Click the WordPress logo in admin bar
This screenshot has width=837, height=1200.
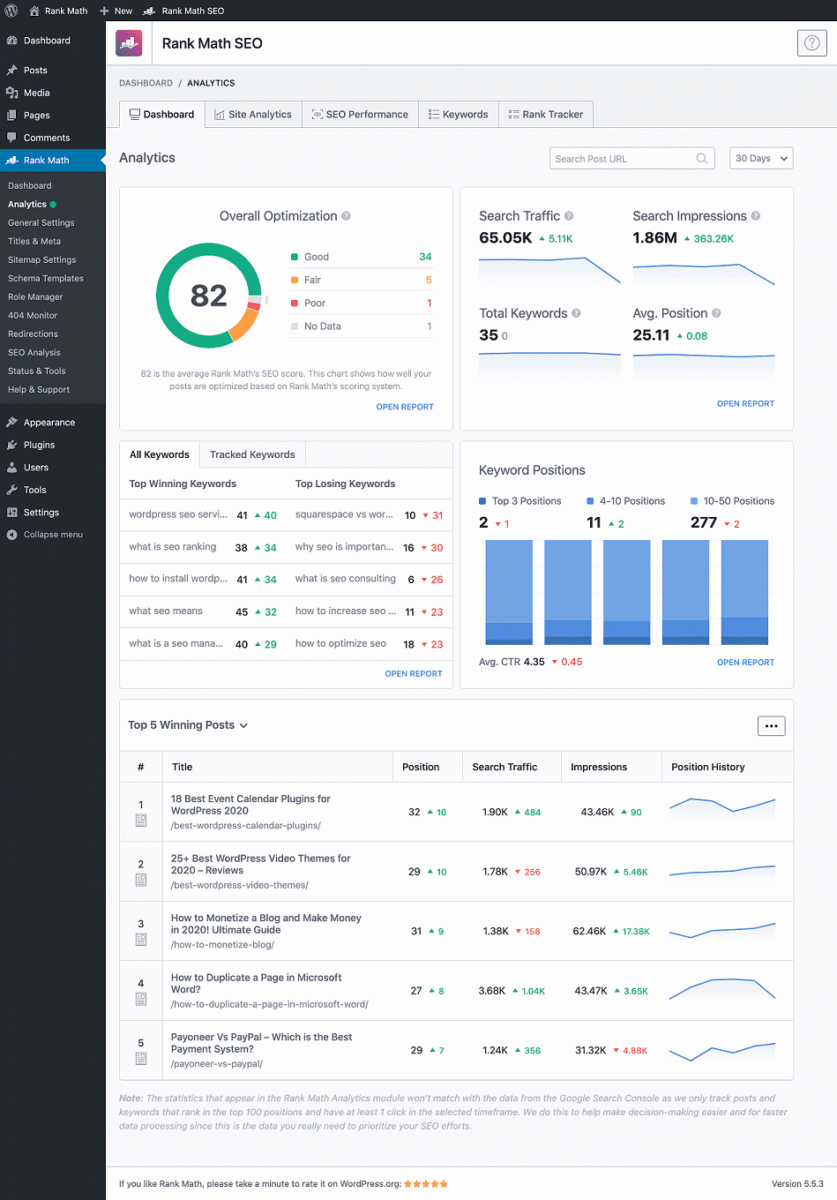click(11, 10)
